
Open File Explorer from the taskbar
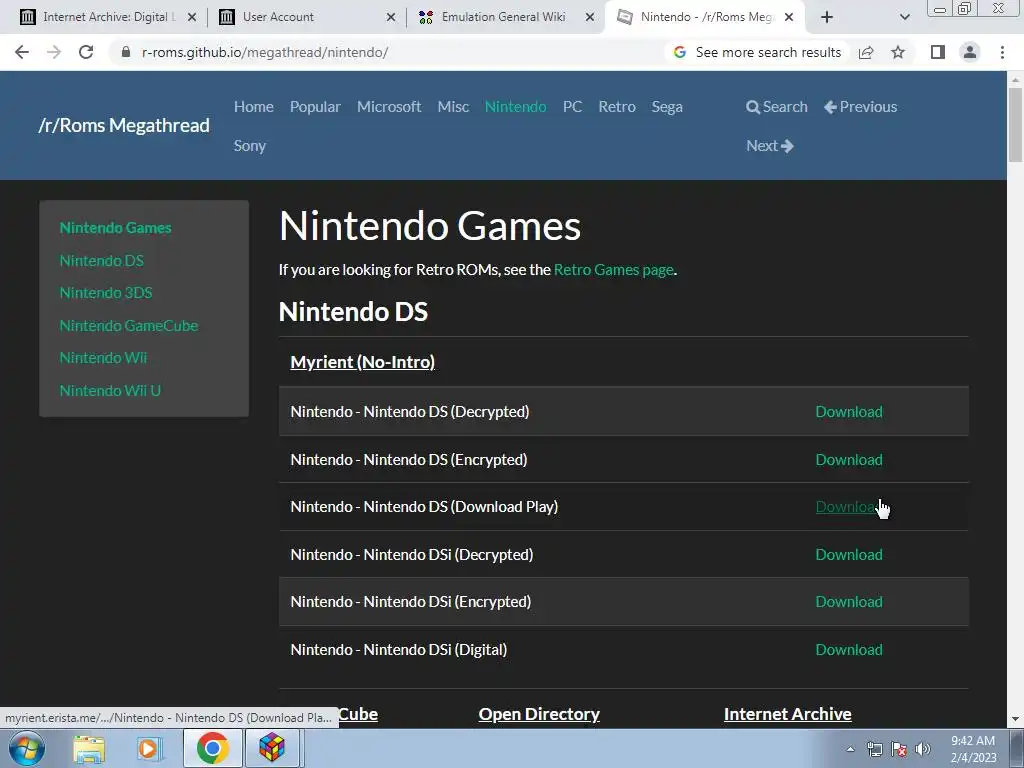coord(89,748)
